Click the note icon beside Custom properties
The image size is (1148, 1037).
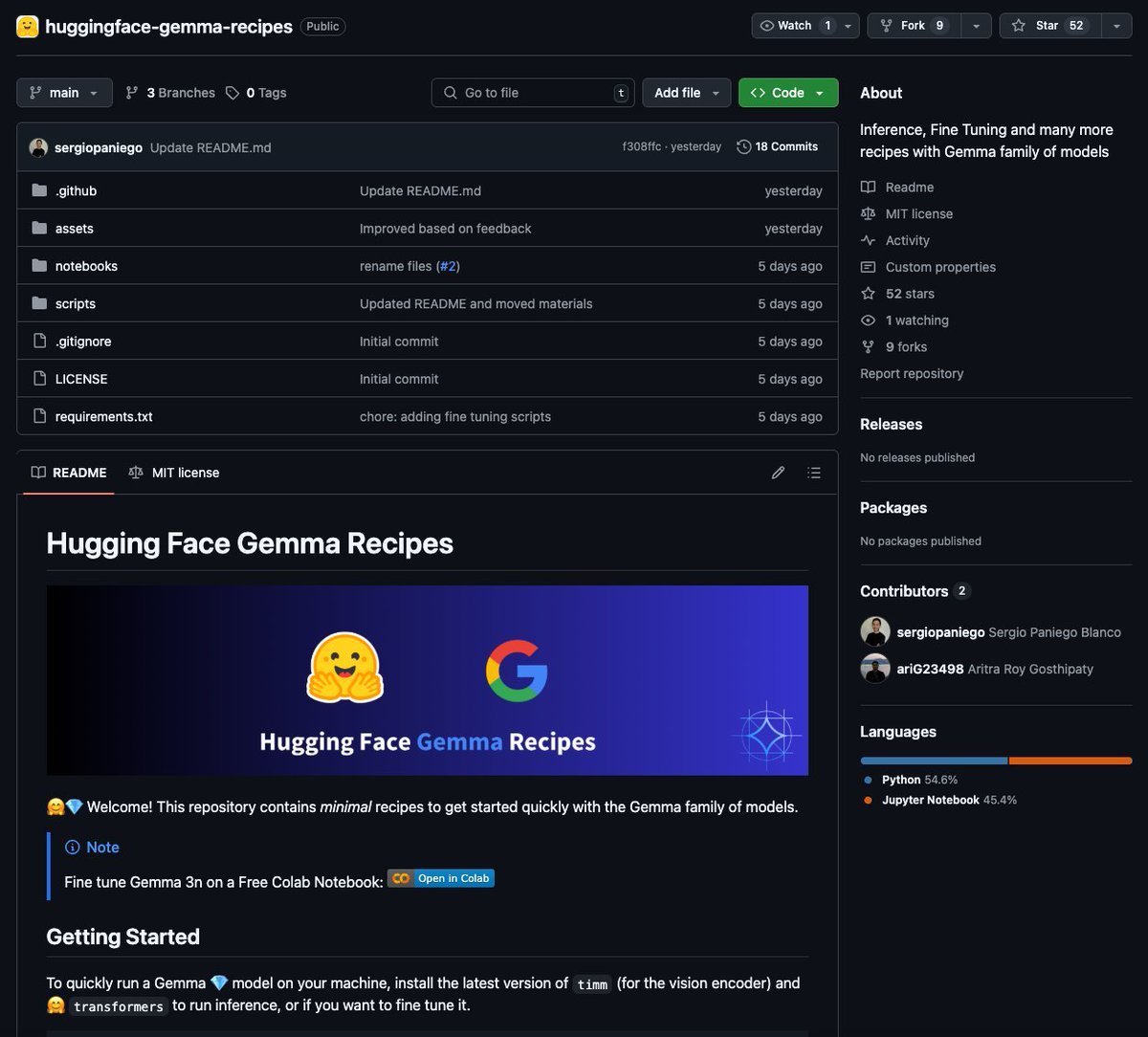pos(868,267)
